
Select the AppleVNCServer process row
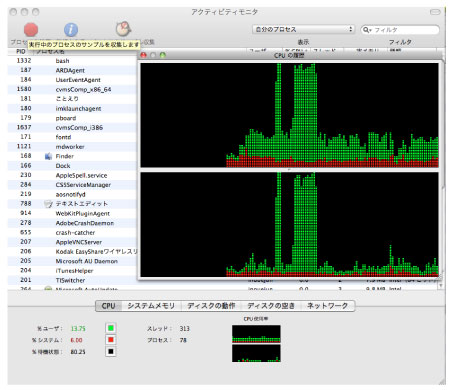[x=72, y=242]
